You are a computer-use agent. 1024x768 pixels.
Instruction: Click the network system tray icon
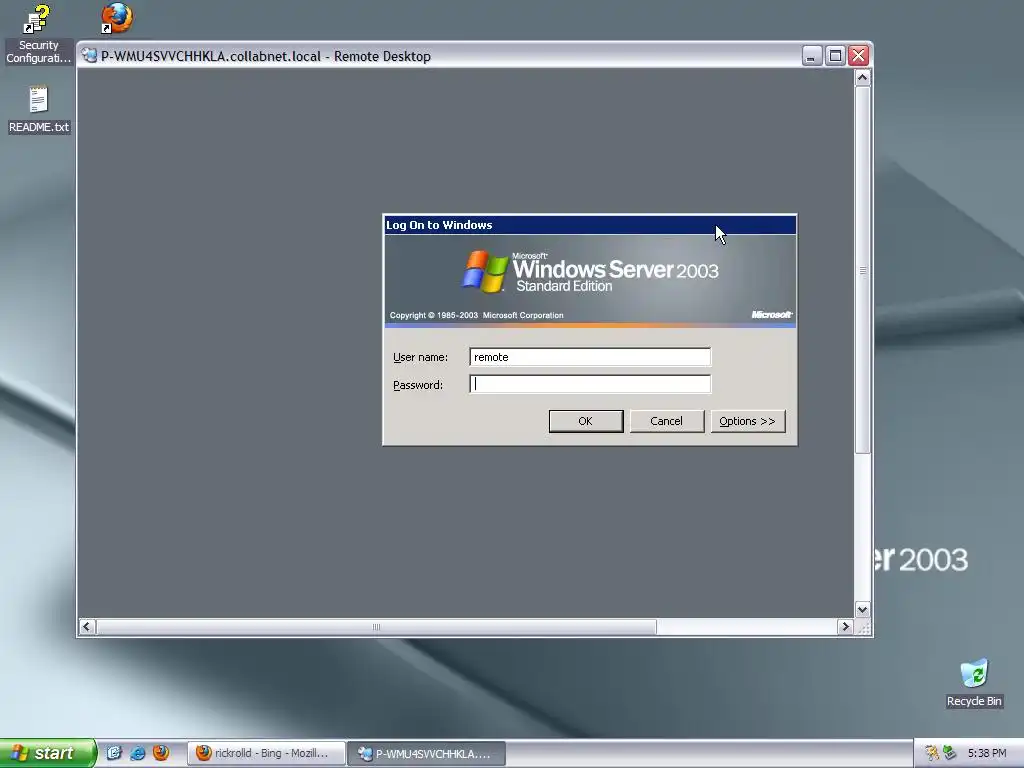click(949, 754)
